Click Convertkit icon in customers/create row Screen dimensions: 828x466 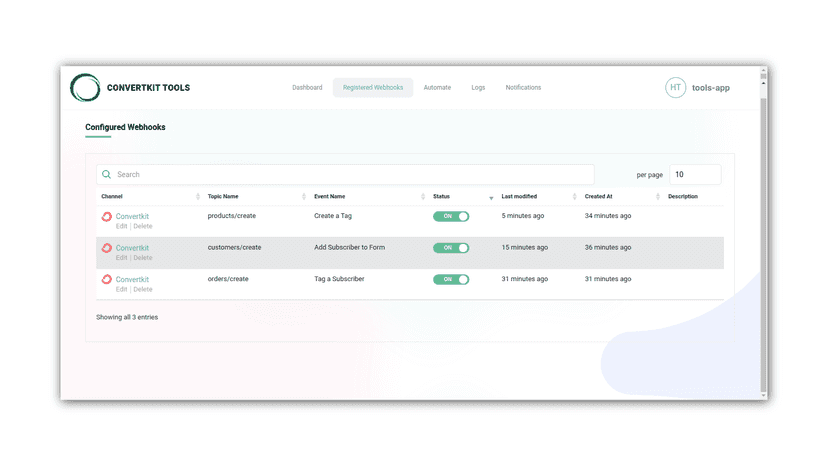tap(107, 248)
